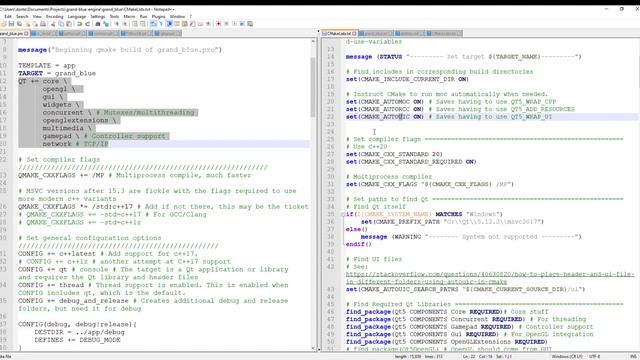This screenshot has height=360, width=640.
Task: Select the last tab in the right pane
Action: 444,33
